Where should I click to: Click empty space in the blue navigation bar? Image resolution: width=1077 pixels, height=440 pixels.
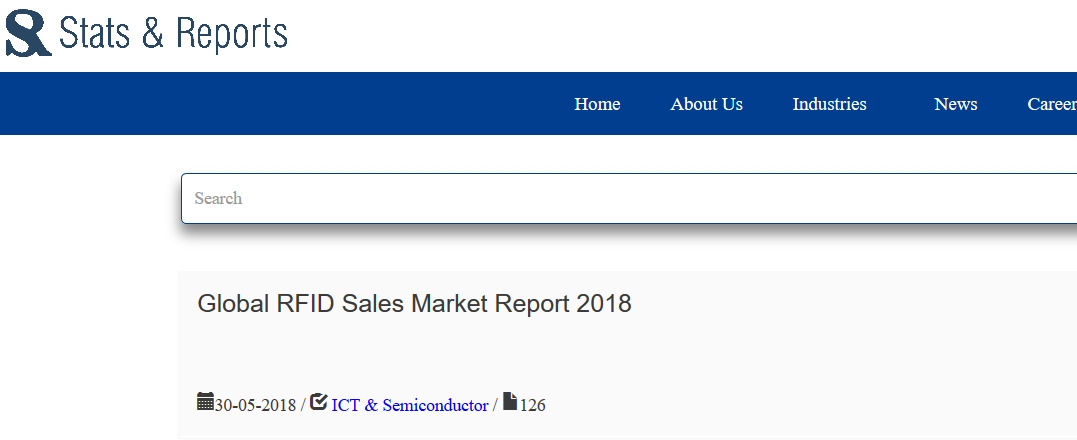click(x=275, y=104)
